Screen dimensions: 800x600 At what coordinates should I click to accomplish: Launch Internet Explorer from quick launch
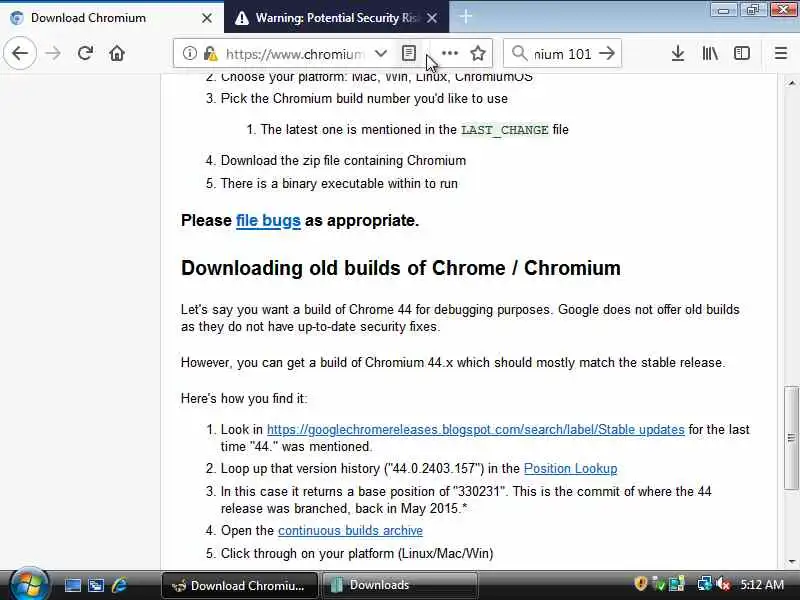click(120, 585)
